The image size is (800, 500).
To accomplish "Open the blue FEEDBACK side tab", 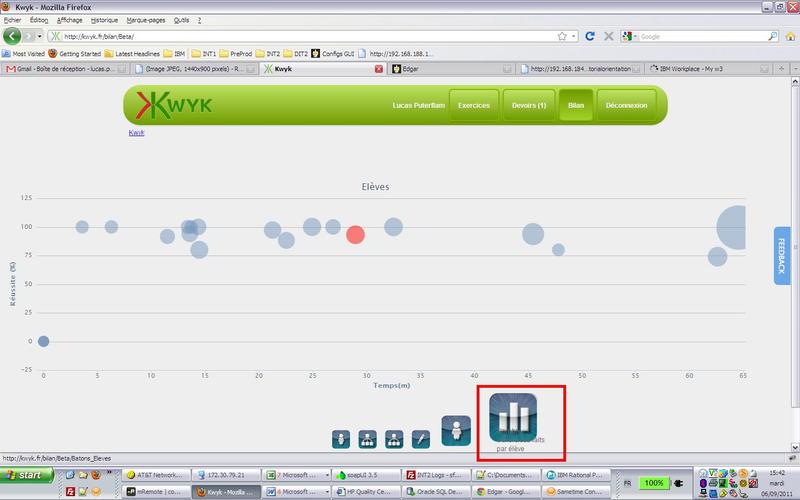I will click(x=782, y=256).
